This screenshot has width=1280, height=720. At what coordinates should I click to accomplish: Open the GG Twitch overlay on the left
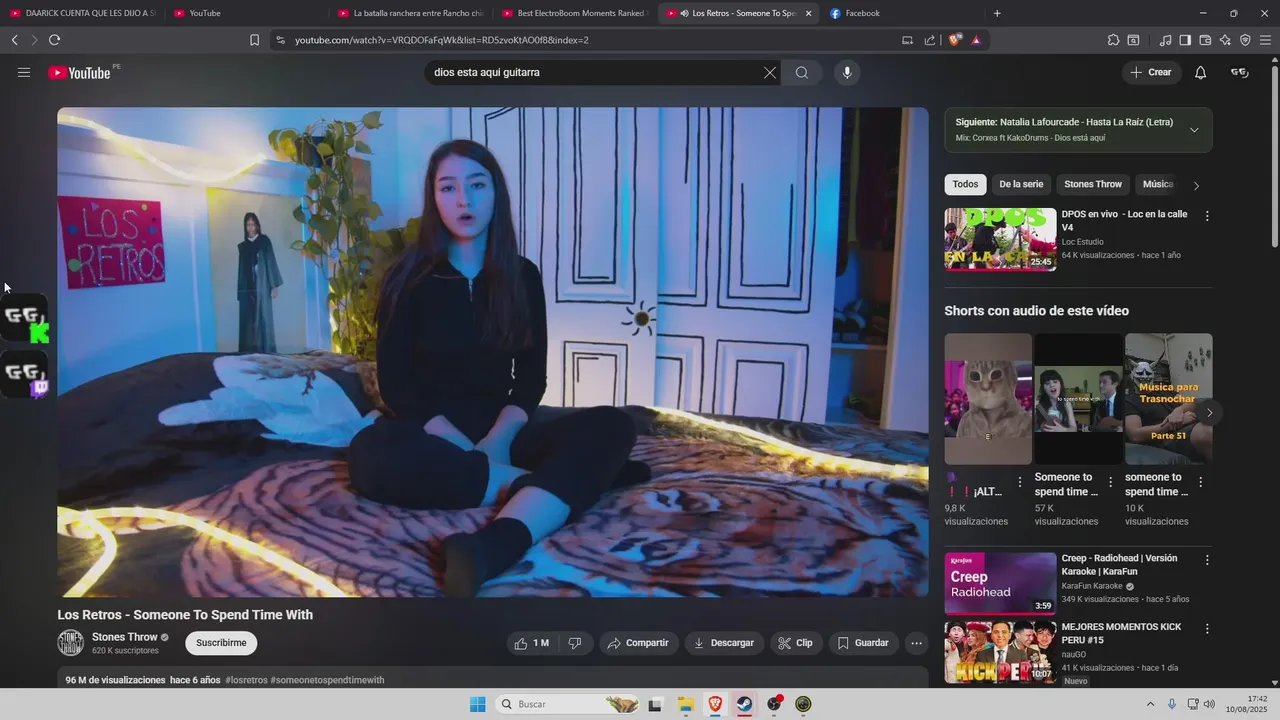[25, 375]
